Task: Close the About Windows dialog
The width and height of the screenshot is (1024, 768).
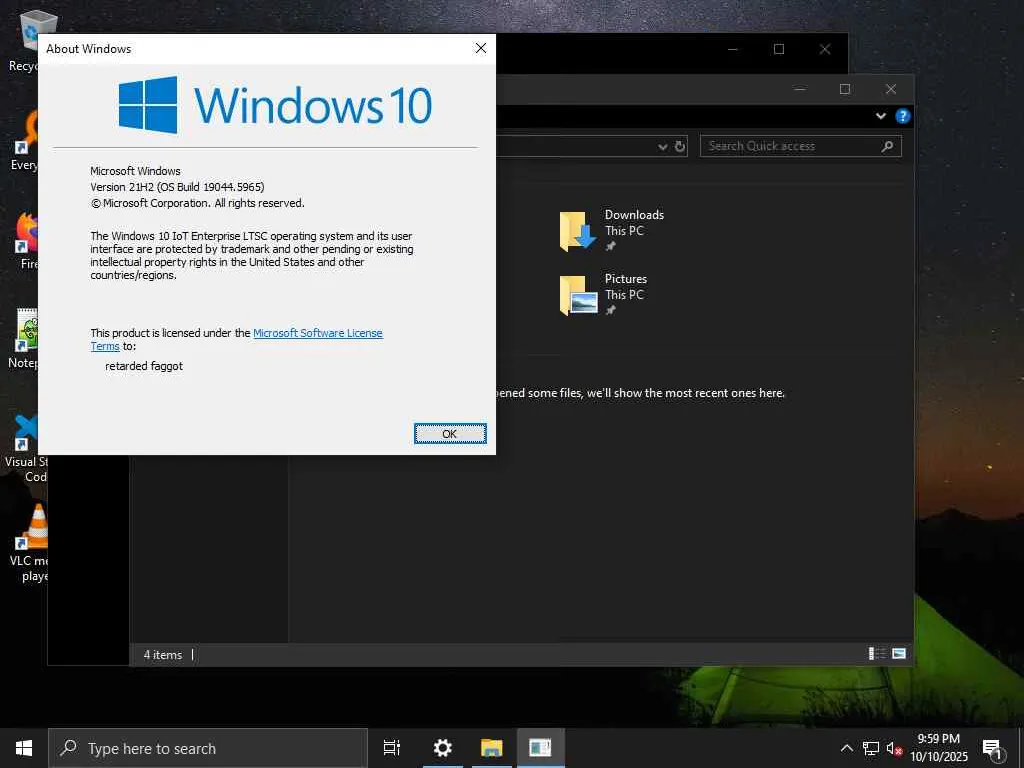Action: coord(481,48)
